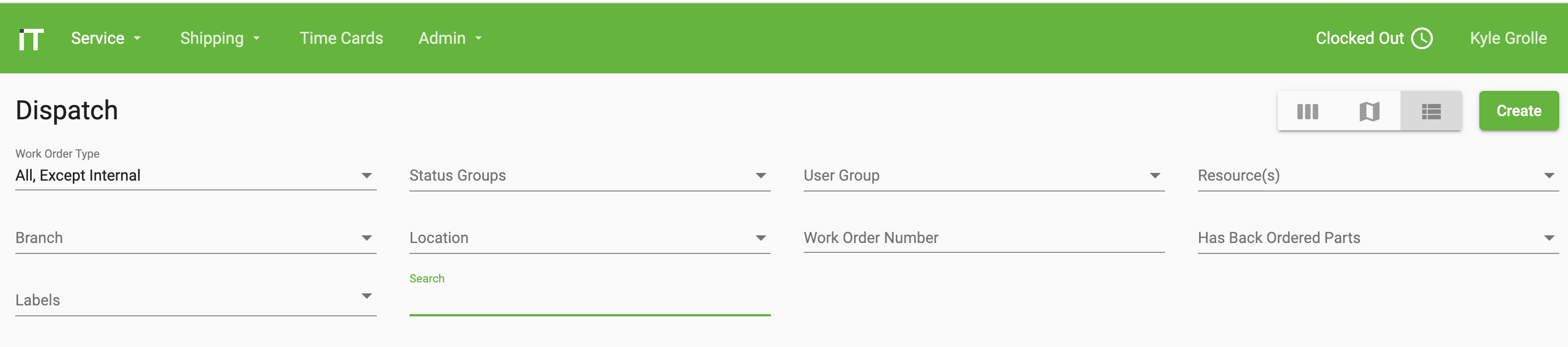Switch to column board view
Screen dimensions: 1568x347
pos(1307,111)
